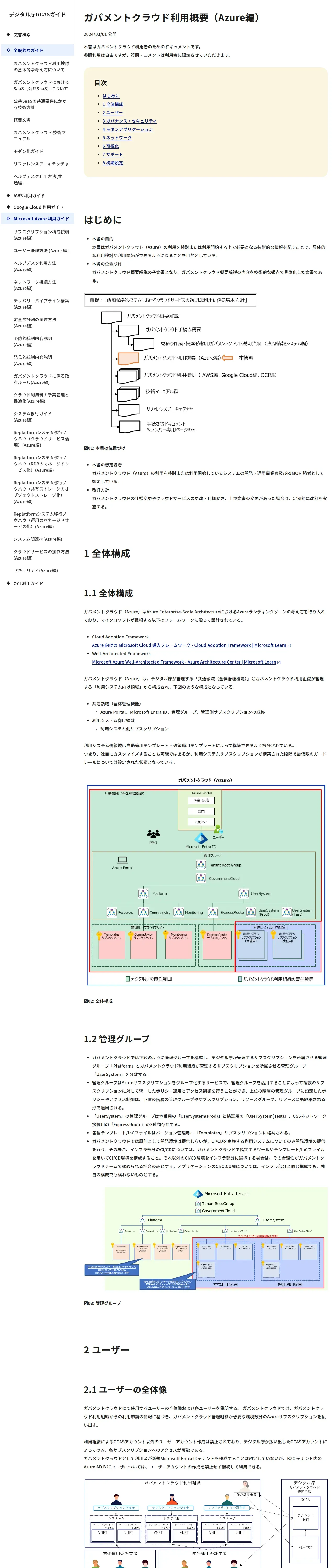Image resolution: width=336 pixels, height=1568 pixels.
Task: Click external-link icon after Cloud Adoption Framework link
Action: pos(289,646)
